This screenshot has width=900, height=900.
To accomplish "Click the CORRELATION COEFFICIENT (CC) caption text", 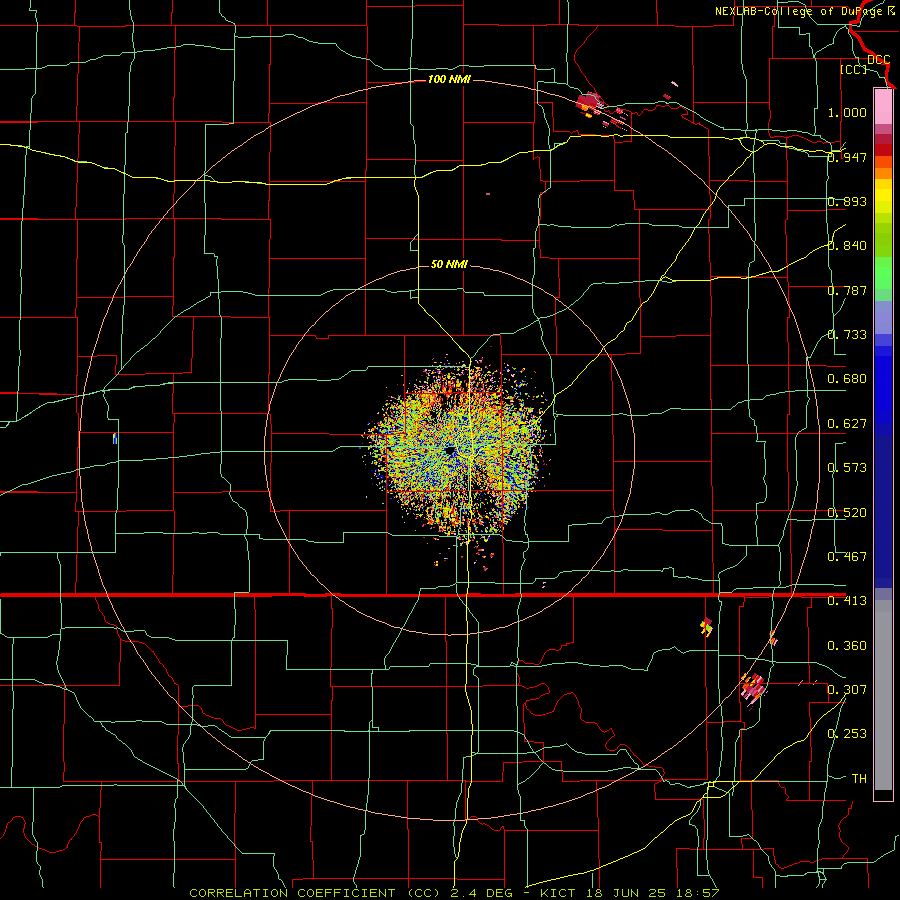I will pyautogui.click(x=314, y=893).
